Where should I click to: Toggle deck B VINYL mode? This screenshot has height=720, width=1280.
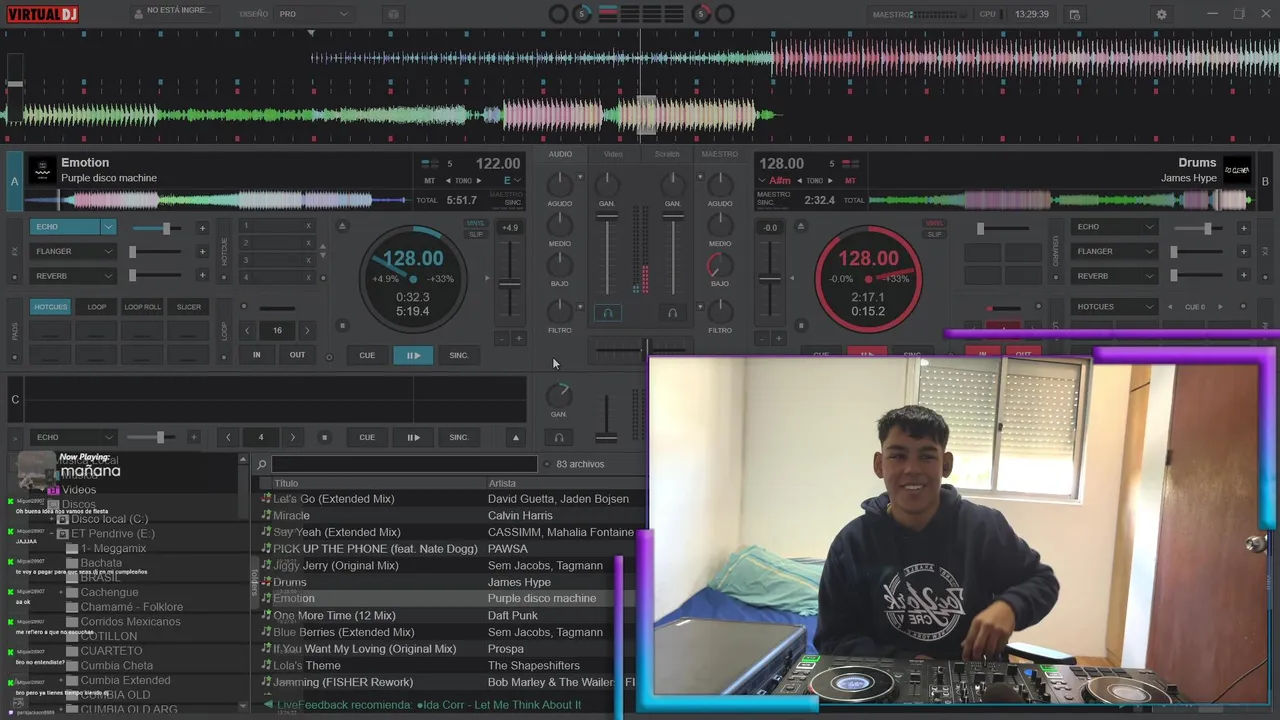click(934, 224)
